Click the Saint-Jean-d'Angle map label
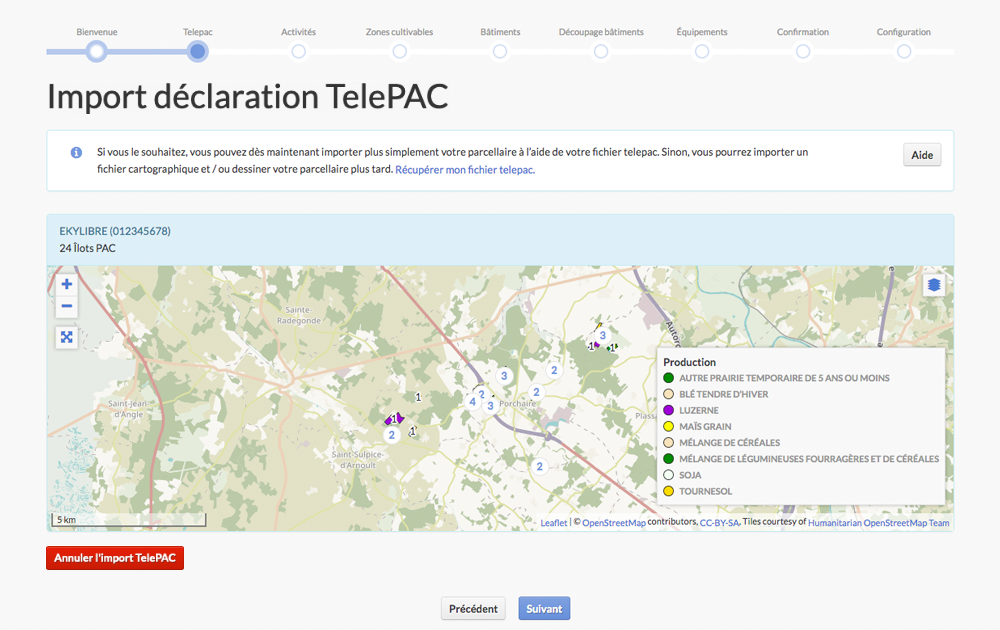 tap(128, 409)
